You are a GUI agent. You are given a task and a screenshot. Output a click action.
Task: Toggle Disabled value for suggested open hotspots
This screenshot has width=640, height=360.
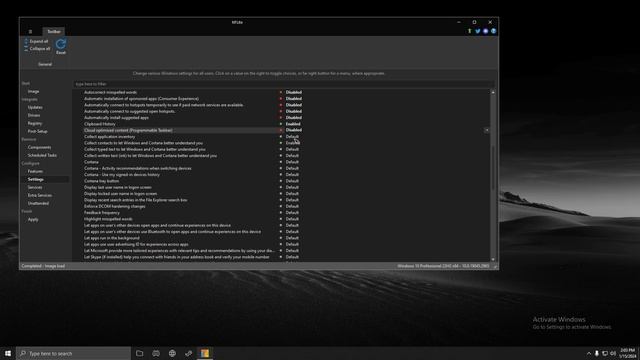tap(293, 111)
